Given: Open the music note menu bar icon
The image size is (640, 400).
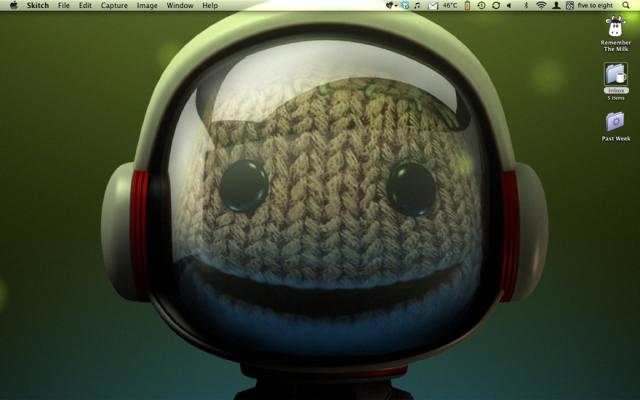Looking at the screenshot, I should click(417, 5).
